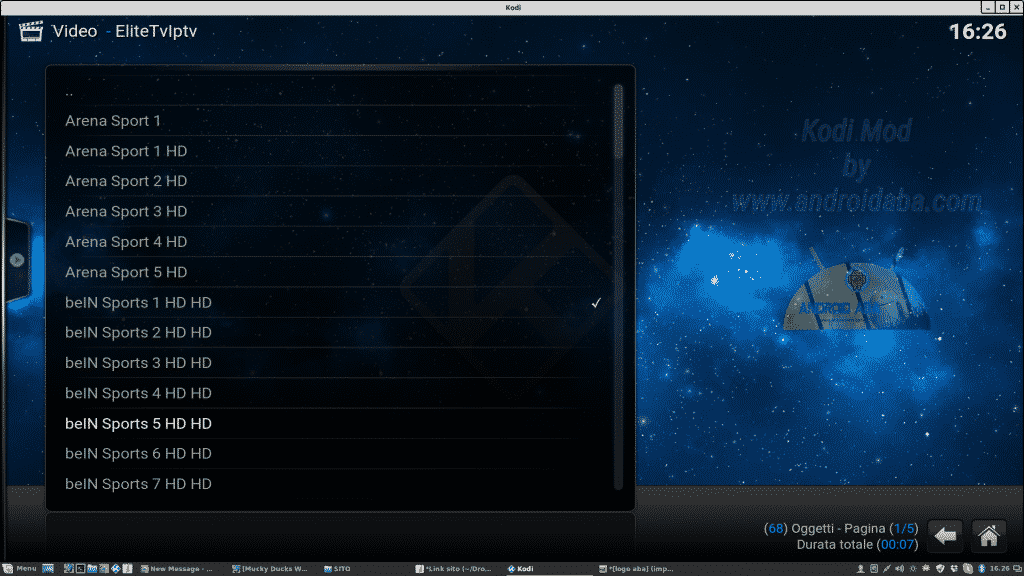Open the taskbar Menu button
The image size is (1024, 576).
(x=20, y=569)
